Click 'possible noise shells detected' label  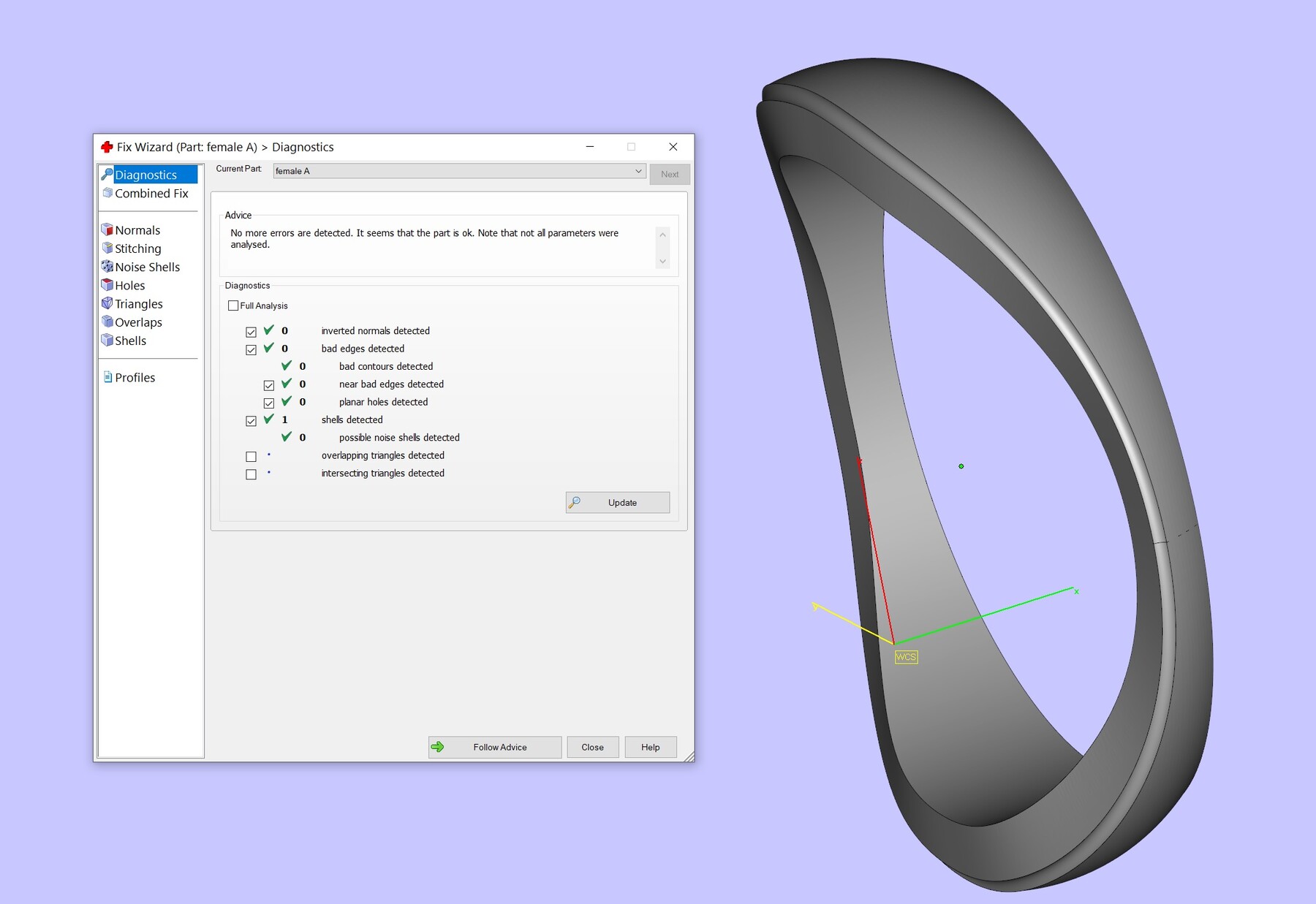pyautogui.click(x=399, y=437)
